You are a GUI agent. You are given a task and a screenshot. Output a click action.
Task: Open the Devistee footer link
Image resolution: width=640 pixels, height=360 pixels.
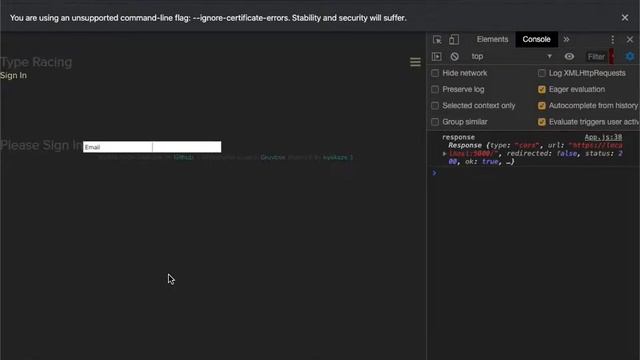tap(273, 157)
